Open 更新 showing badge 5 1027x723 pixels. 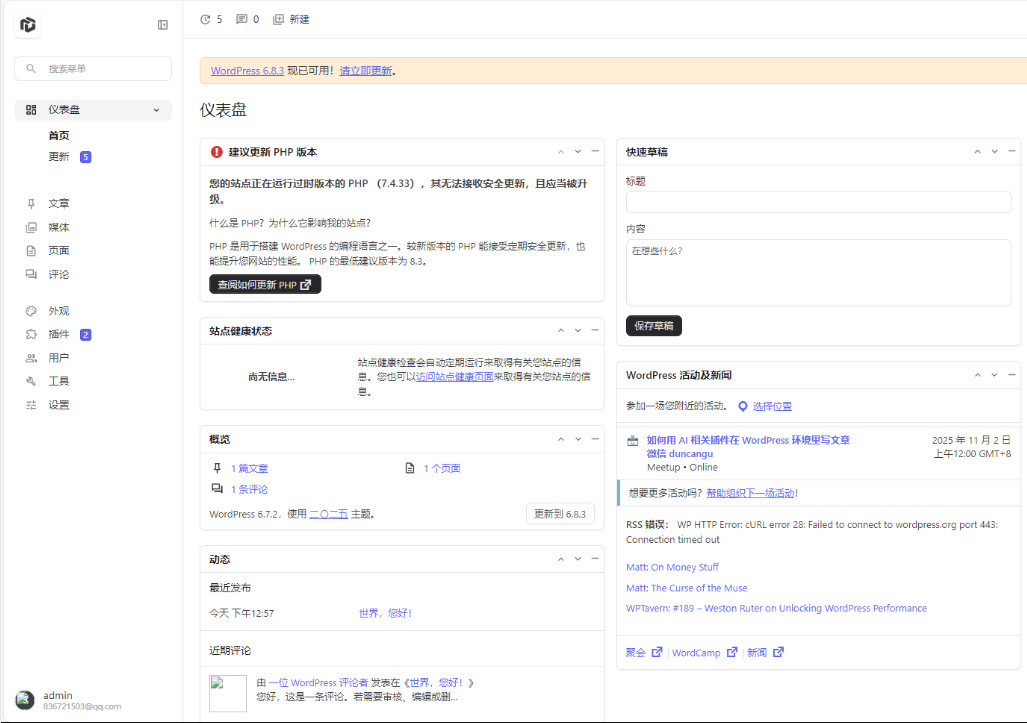58,156
